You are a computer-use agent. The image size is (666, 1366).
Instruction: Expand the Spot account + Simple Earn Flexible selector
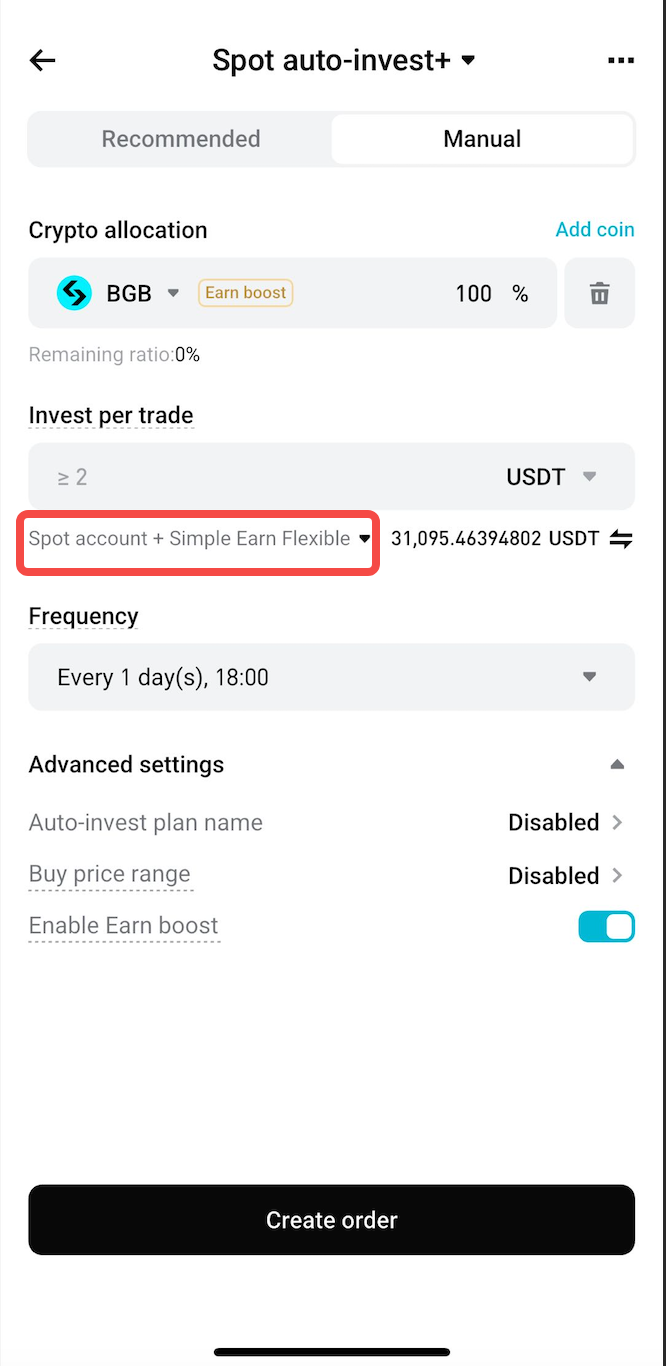click(x=196, y=538)
